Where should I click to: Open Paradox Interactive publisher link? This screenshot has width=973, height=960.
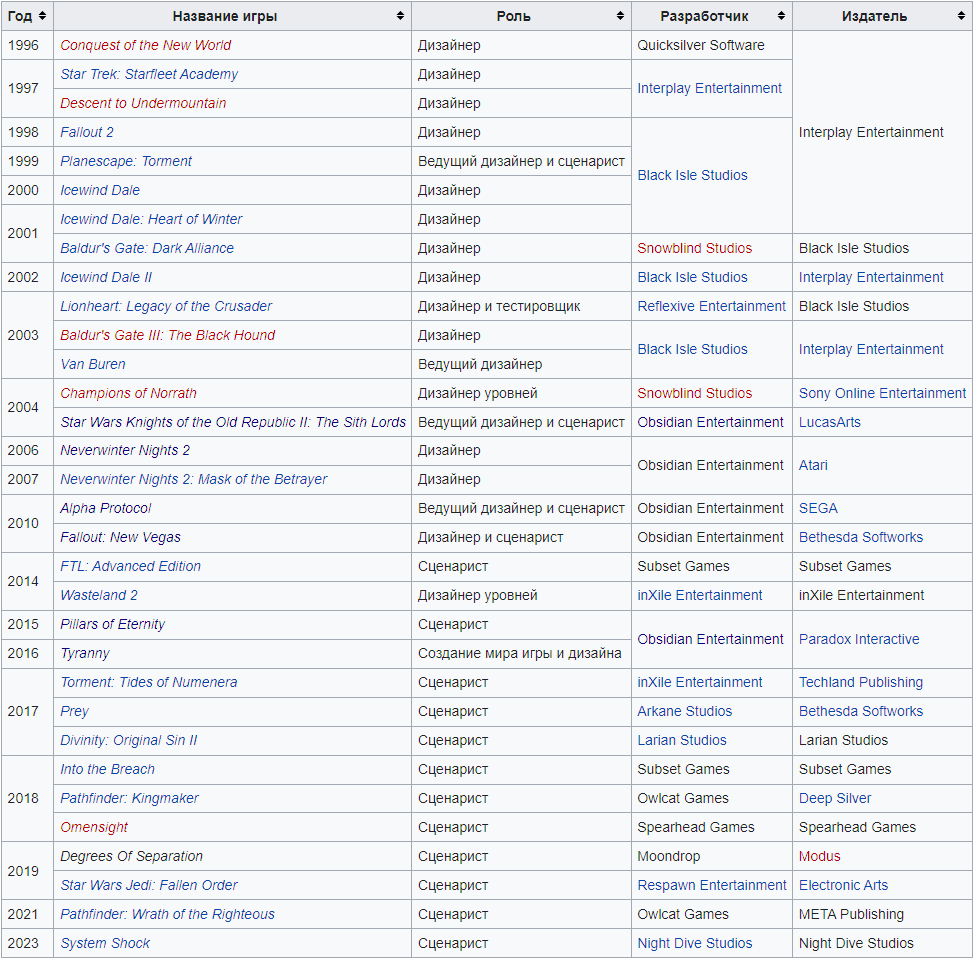pos(859,639)
